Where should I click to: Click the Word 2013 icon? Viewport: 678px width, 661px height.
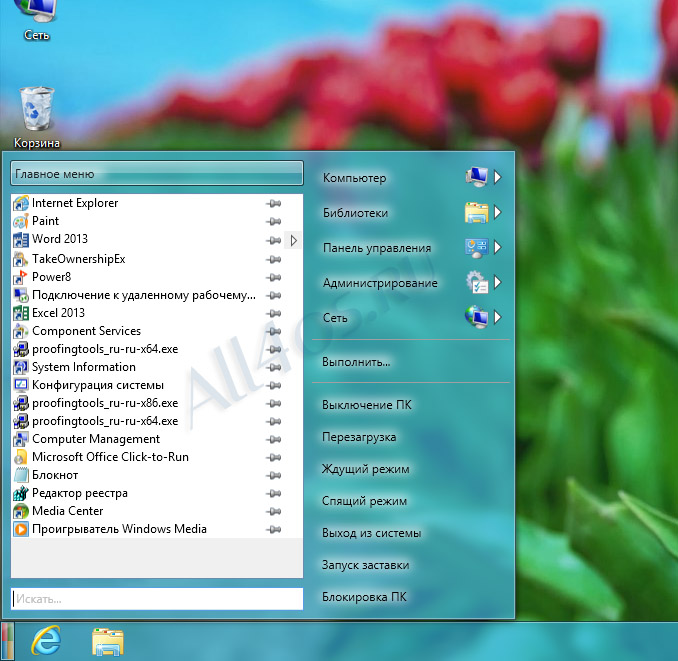pyautogui.click(x=21, y=239)
